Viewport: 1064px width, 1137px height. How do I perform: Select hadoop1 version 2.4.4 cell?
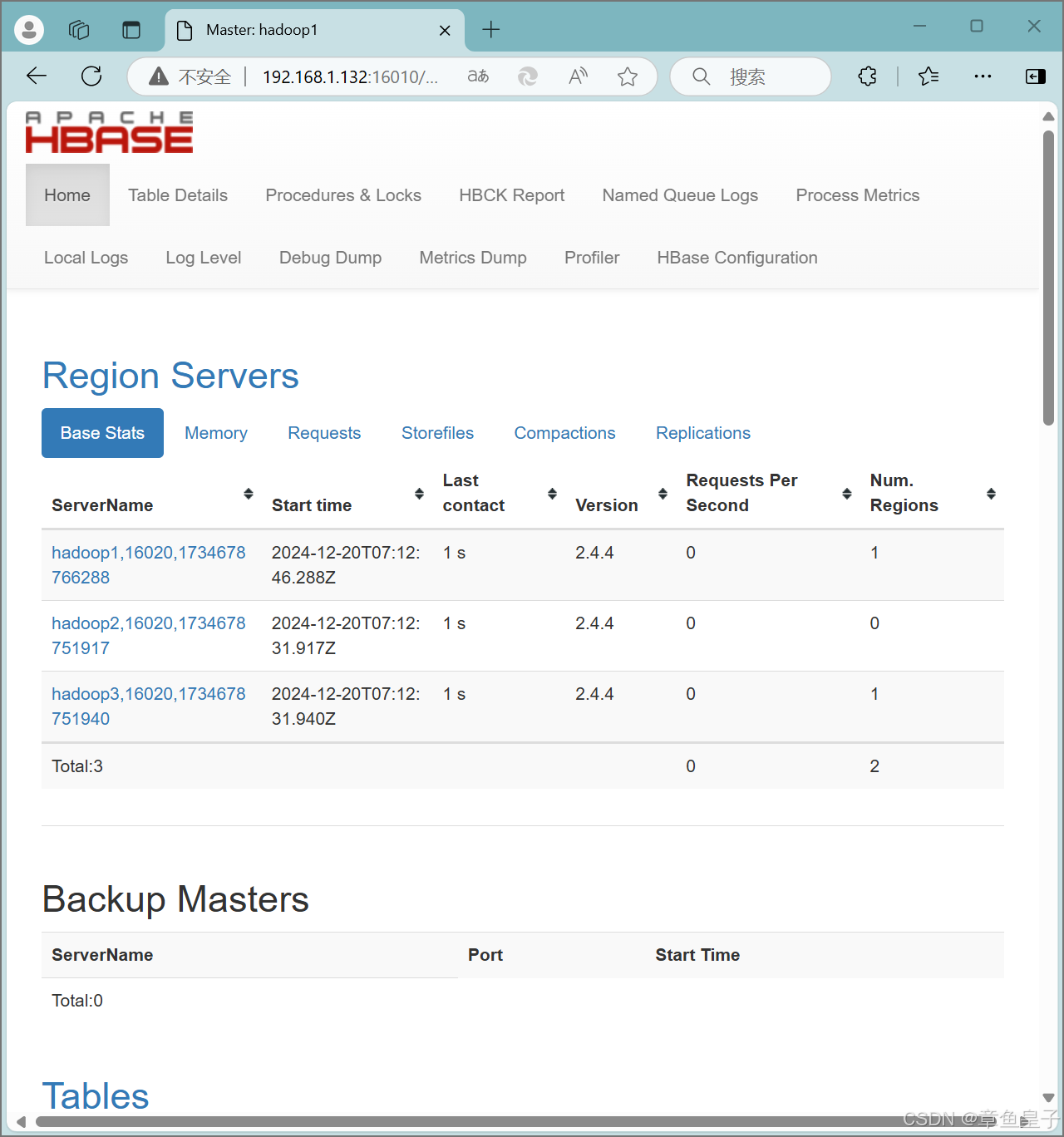click(x=594, y=553)
